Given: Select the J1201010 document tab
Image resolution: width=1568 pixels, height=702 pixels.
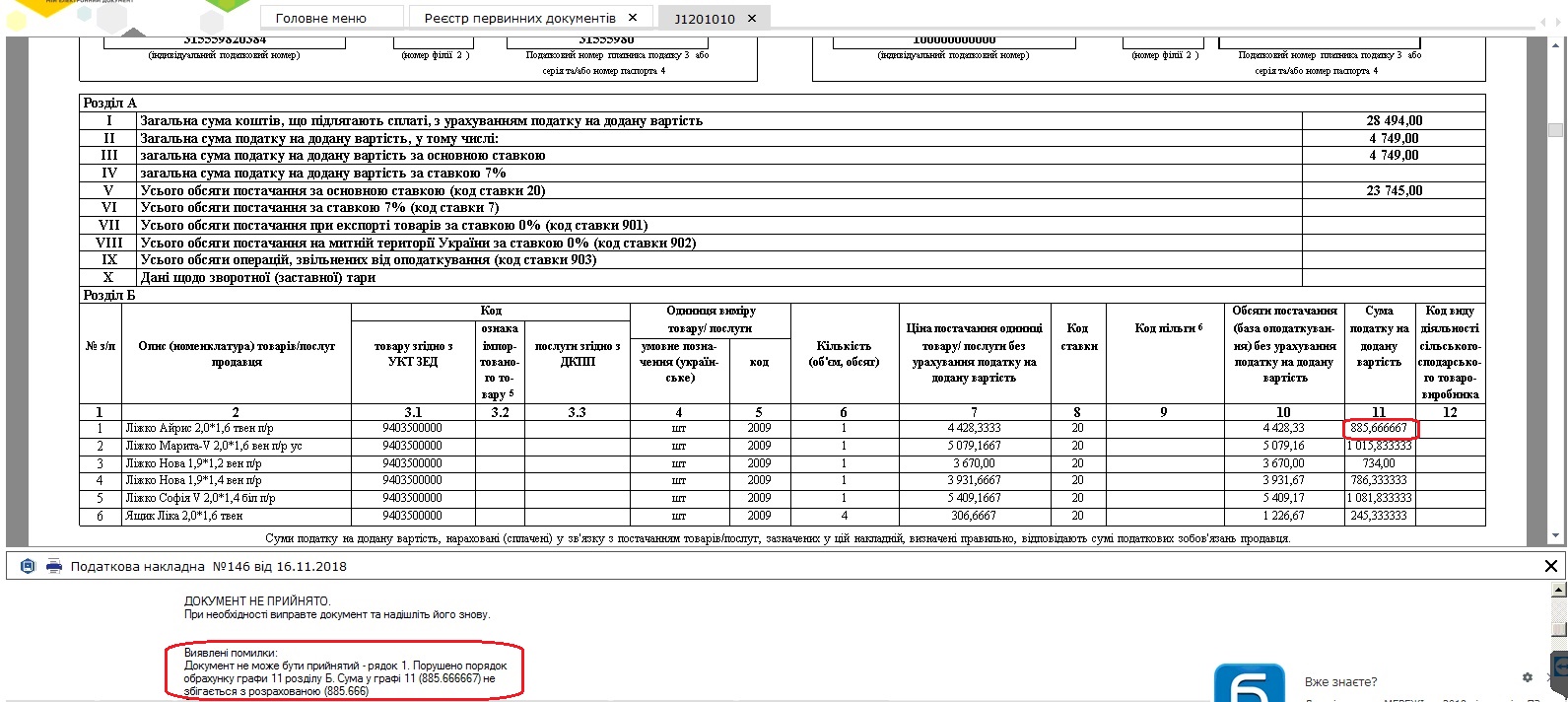Looking at the screenshot, I should (x=704, y=18).
